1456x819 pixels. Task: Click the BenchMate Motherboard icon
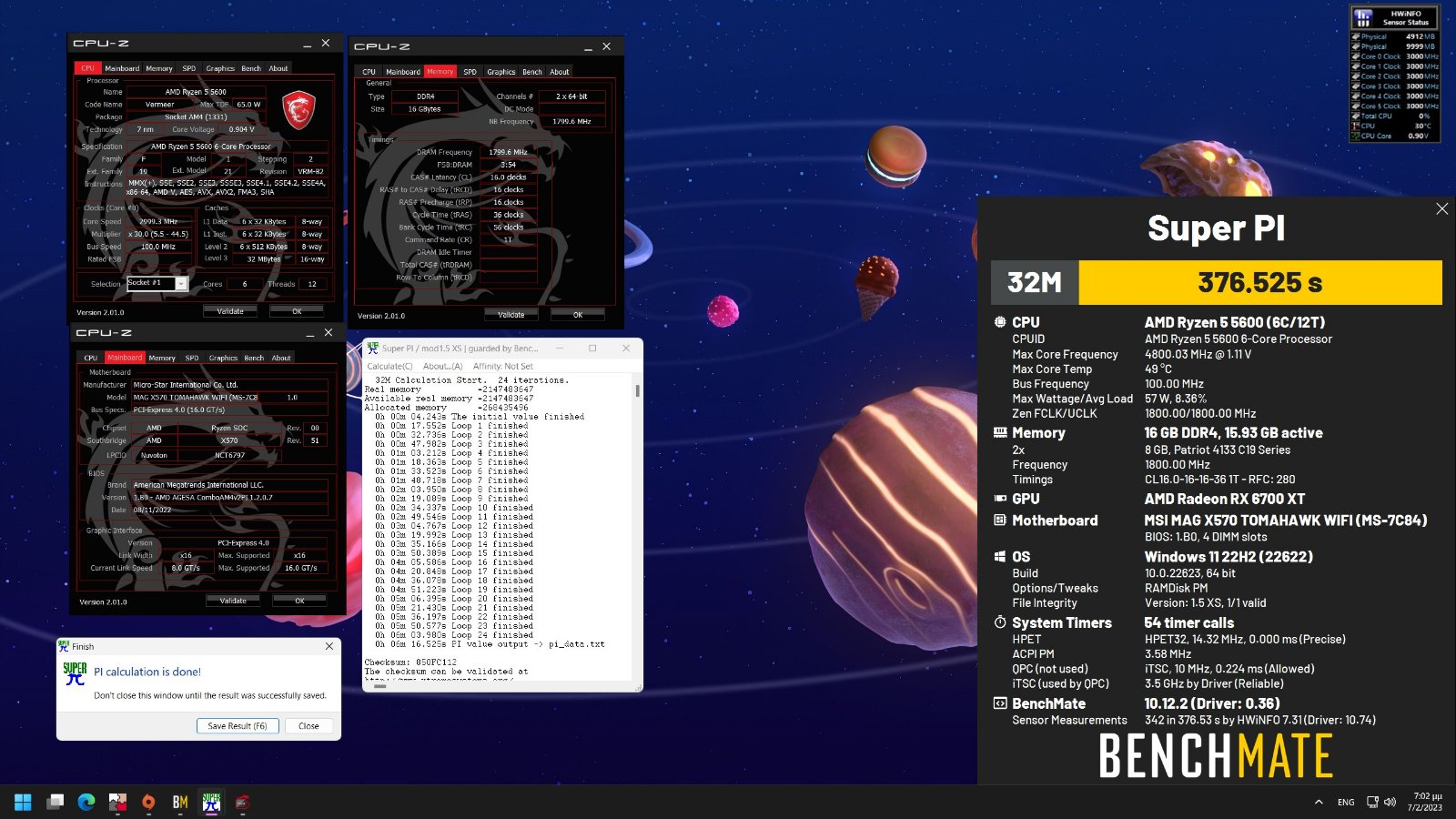[1000, 521]
